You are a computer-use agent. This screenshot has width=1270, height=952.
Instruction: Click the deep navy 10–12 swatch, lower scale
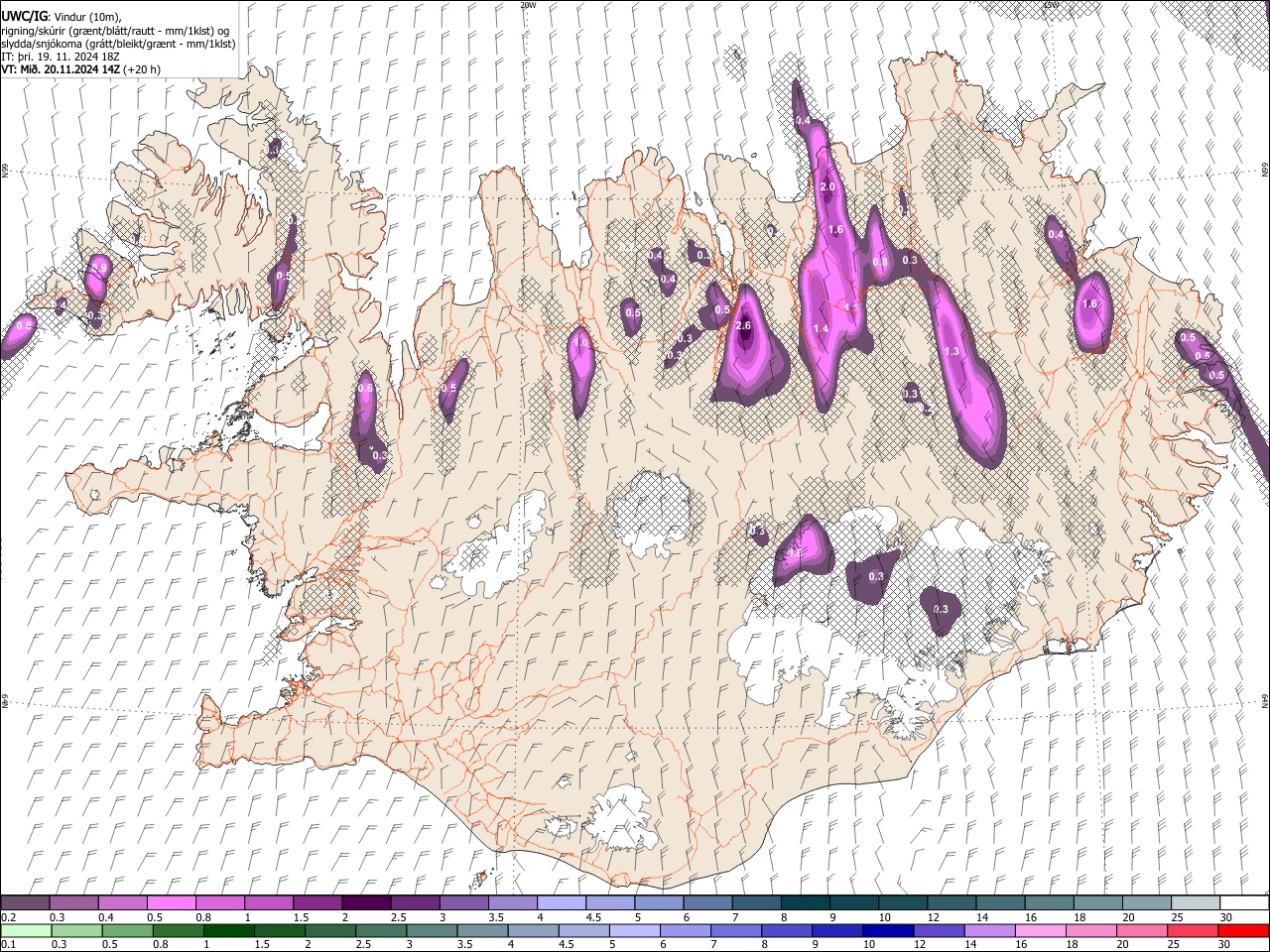click(888, 930)
